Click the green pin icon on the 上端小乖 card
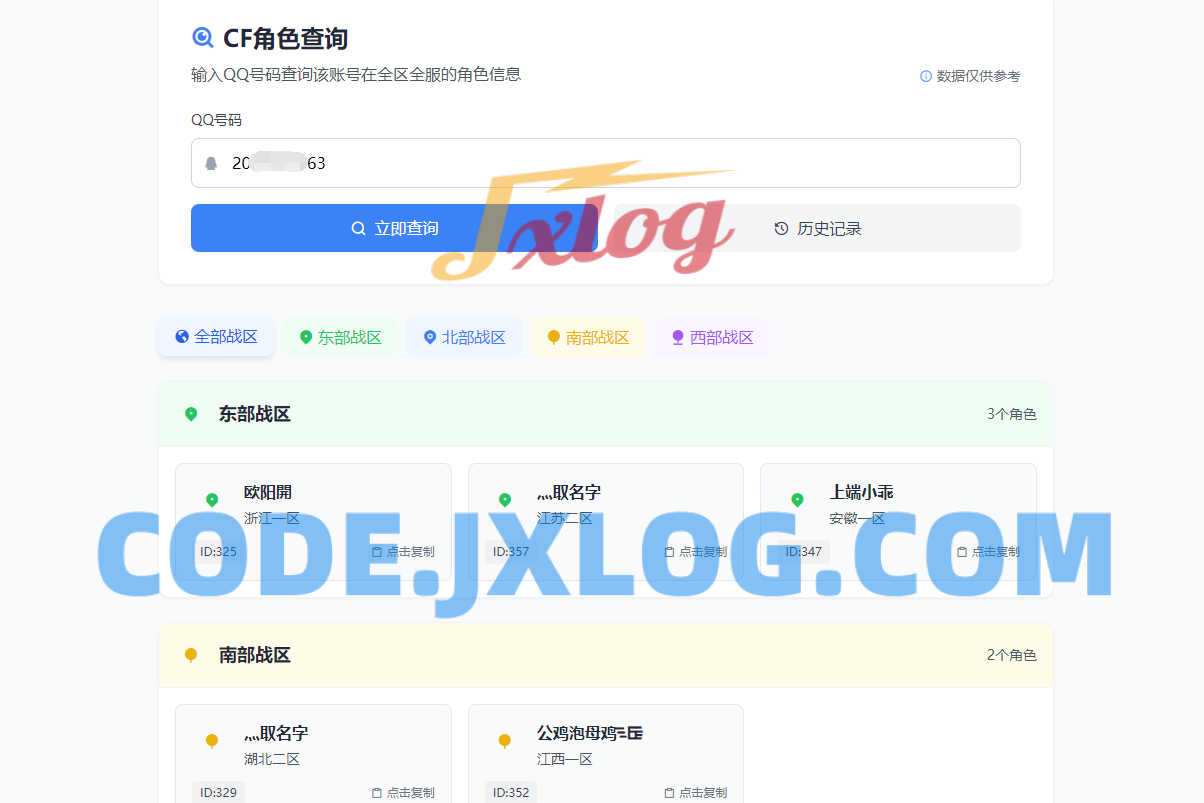 click(797, 499)
